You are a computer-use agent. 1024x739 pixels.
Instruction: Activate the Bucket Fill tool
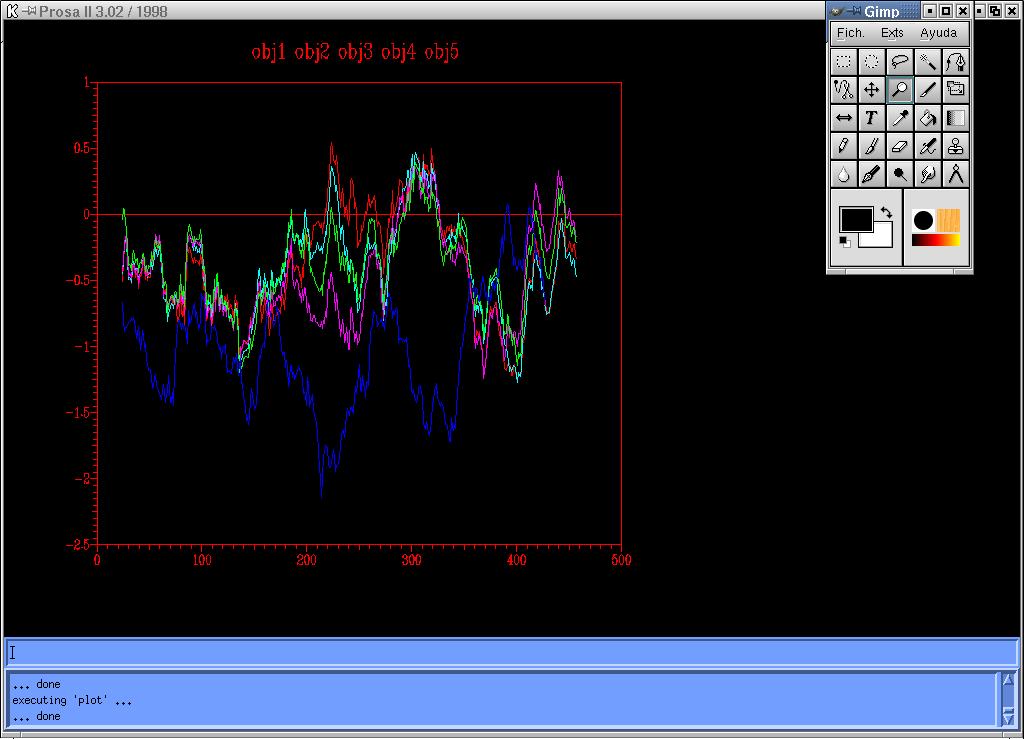pyautogui.click(x=928, y=118)
